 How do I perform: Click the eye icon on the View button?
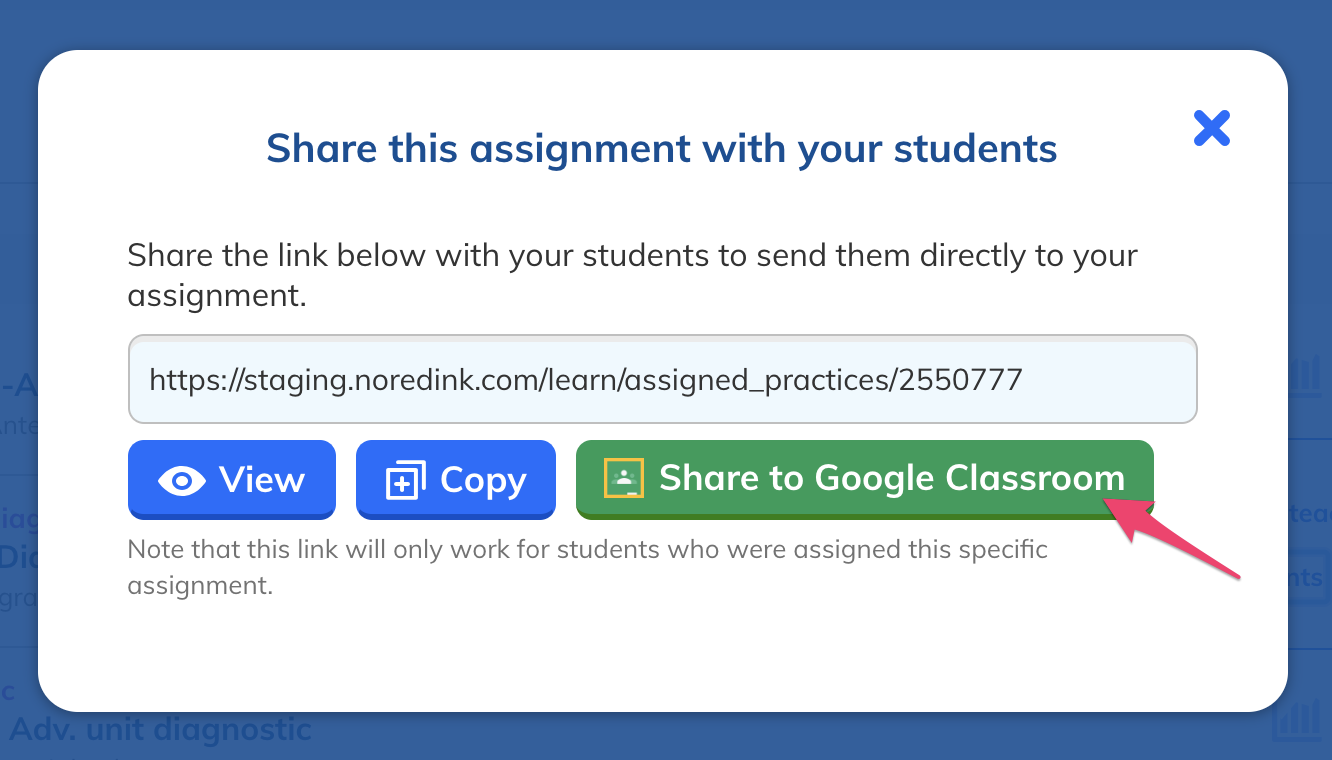pyautogui.click(x=182, y=481)
